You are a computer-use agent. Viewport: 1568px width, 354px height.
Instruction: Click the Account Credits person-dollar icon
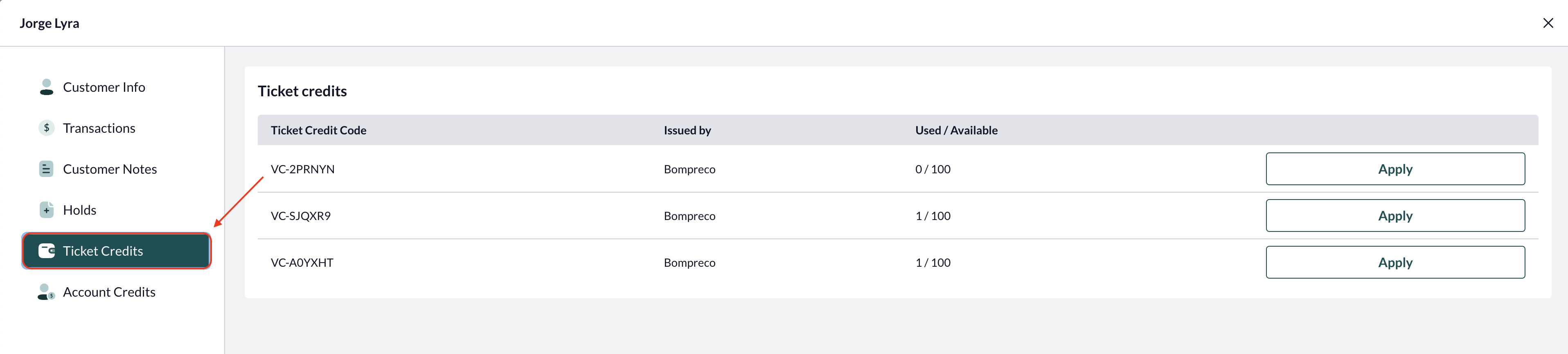click(x=46, y=292)
